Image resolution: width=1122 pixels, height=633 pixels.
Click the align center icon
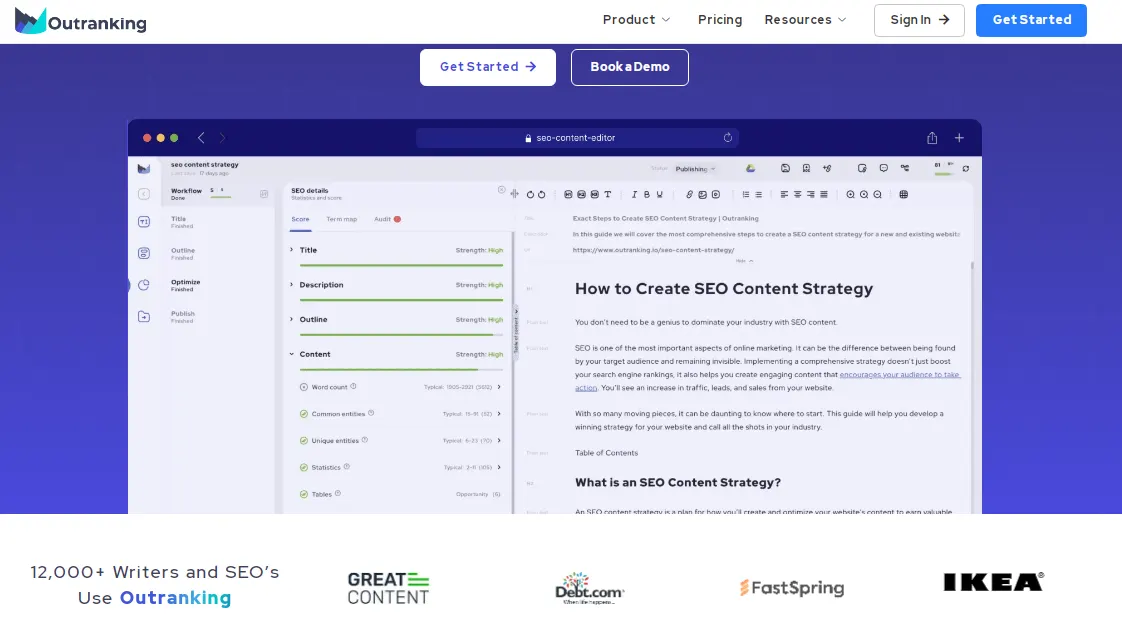797,195
